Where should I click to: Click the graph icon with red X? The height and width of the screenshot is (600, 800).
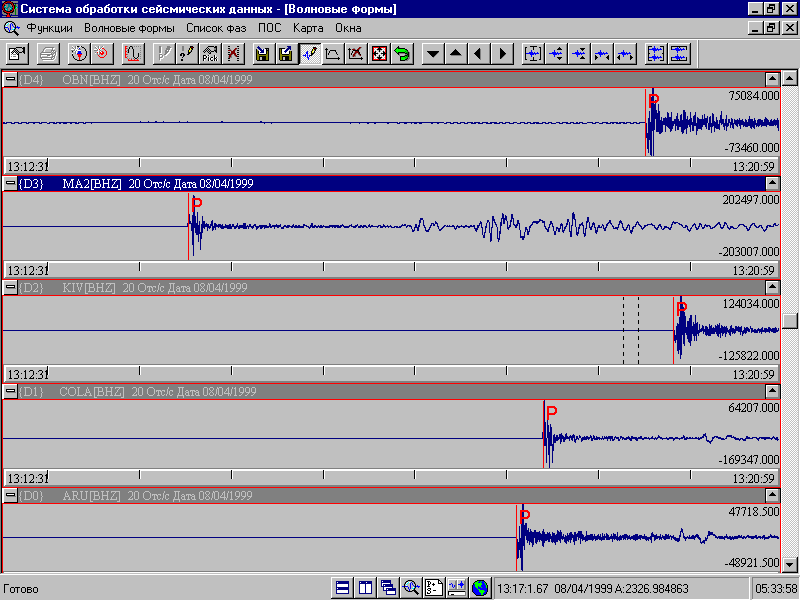pyautogui.click(x=356, y=54)
